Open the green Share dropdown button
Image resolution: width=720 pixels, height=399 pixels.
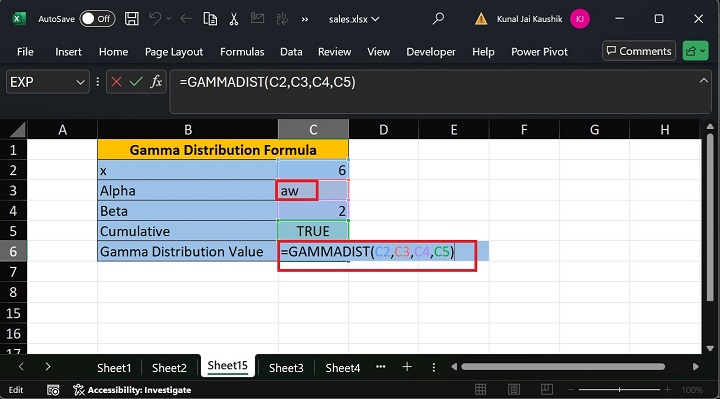[696, 51]
